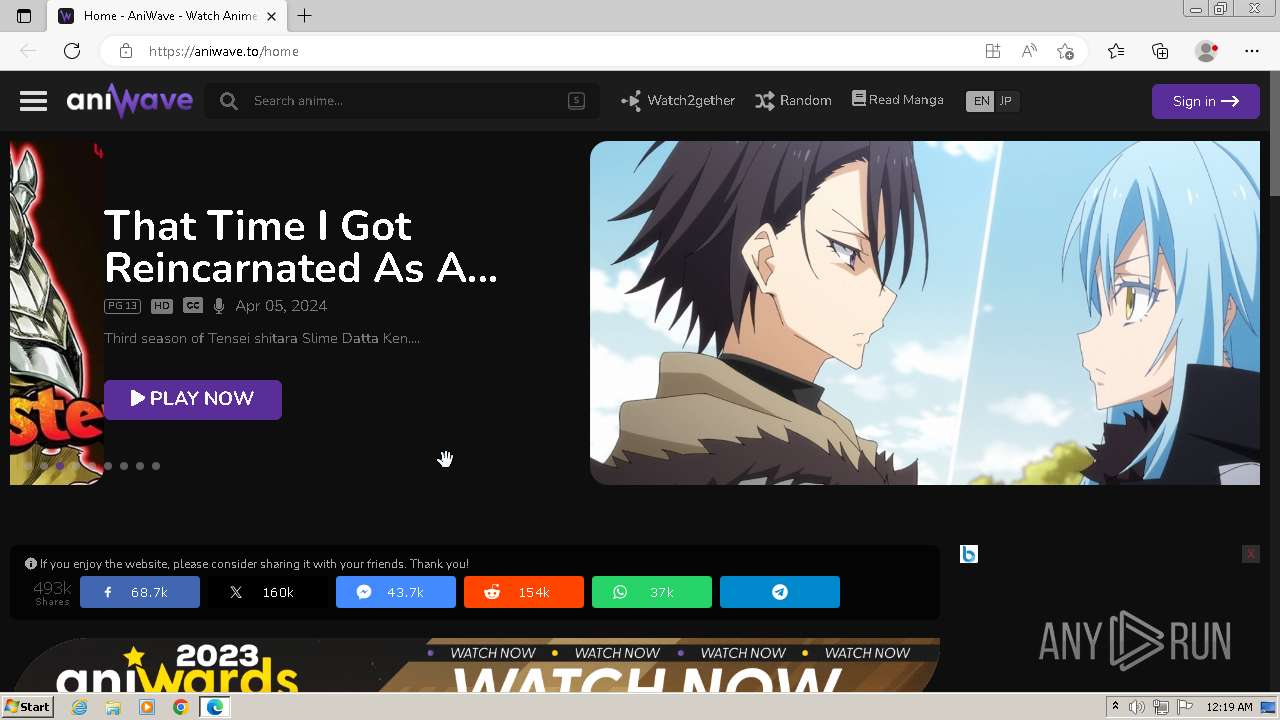Screen dimensions: 1280x720
Task: Open Collections
Action: pyautogui.click(x=1160, y=51)
